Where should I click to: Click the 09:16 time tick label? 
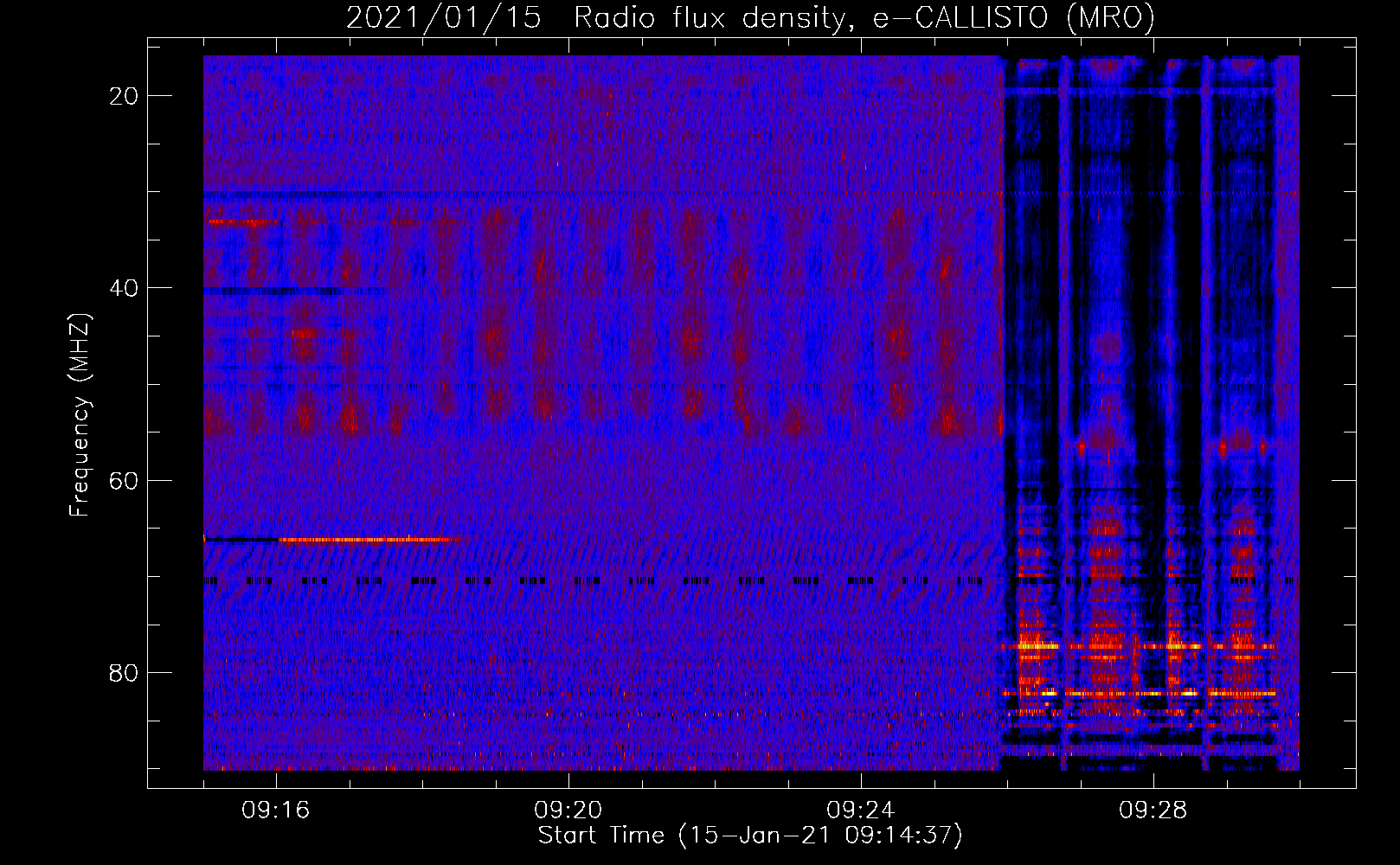tap(276, 811)
